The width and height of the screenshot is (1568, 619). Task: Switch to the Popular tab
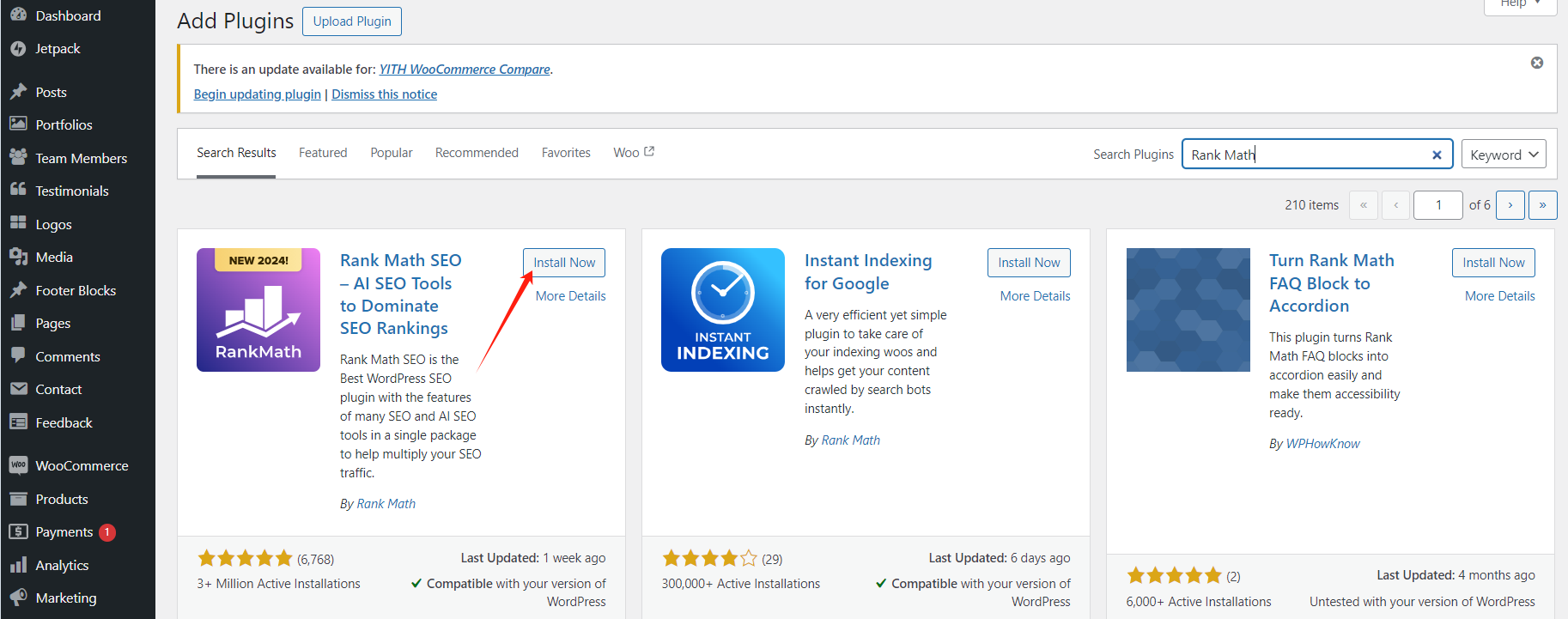point(392,153)
